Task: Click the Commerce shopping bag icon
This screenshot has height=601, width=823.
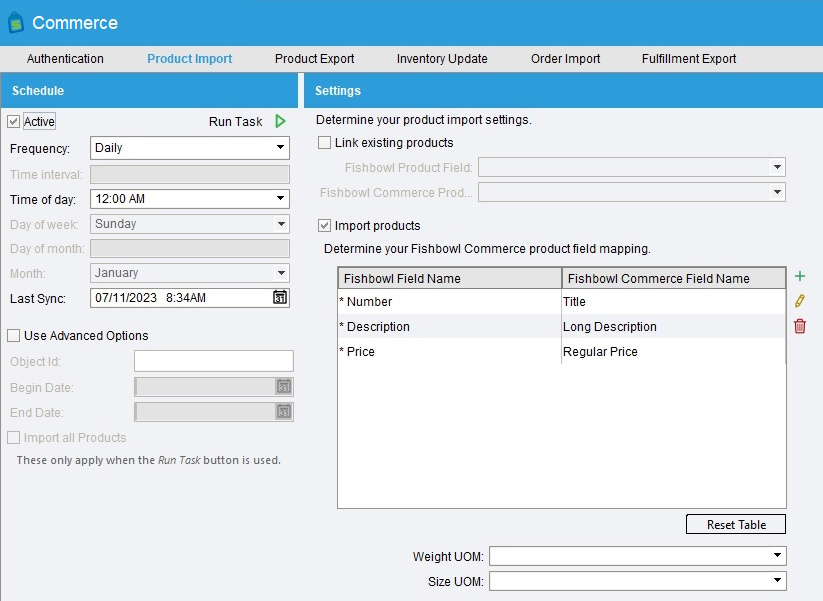Action: pyautogui.click(x=18, y=22)
